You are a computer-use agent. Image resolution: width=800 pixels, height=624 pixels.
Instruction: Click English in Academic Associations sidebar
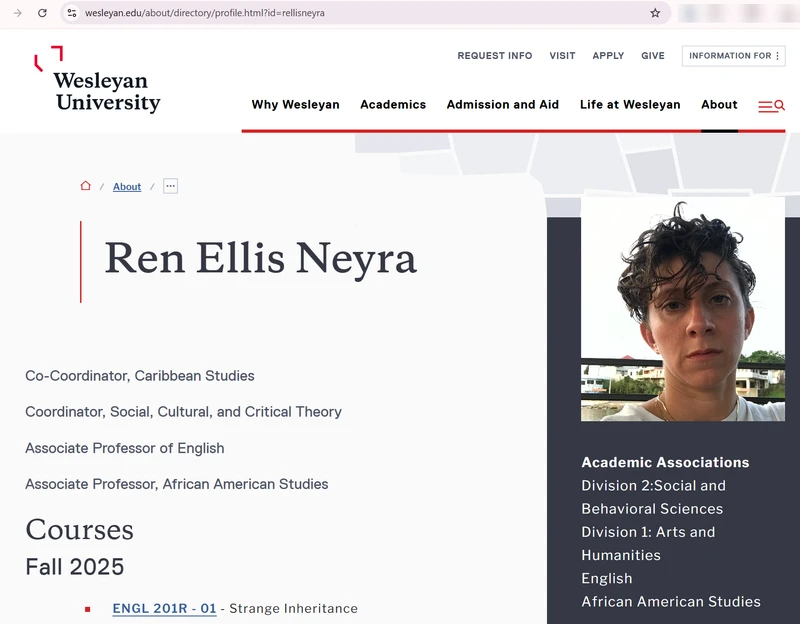tap(607, 578)
